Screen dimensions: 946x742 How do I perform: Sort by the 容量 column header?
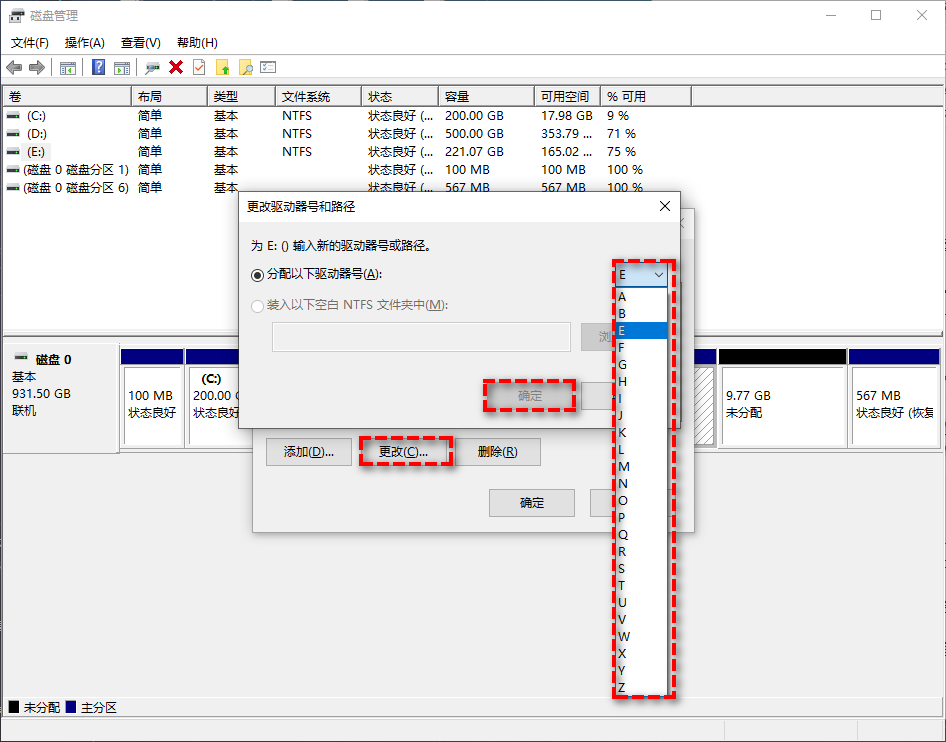point(486,97)
